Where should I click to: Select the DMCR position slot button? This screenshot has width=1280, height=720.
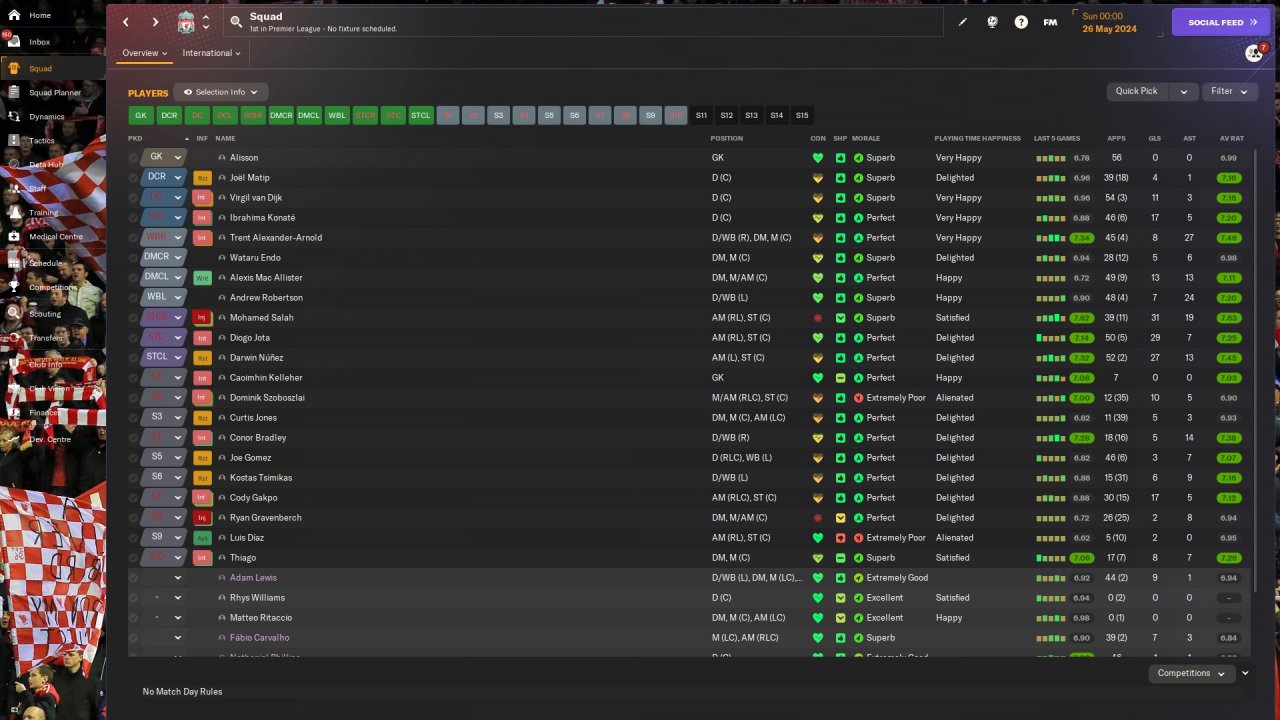pos(281,115)
